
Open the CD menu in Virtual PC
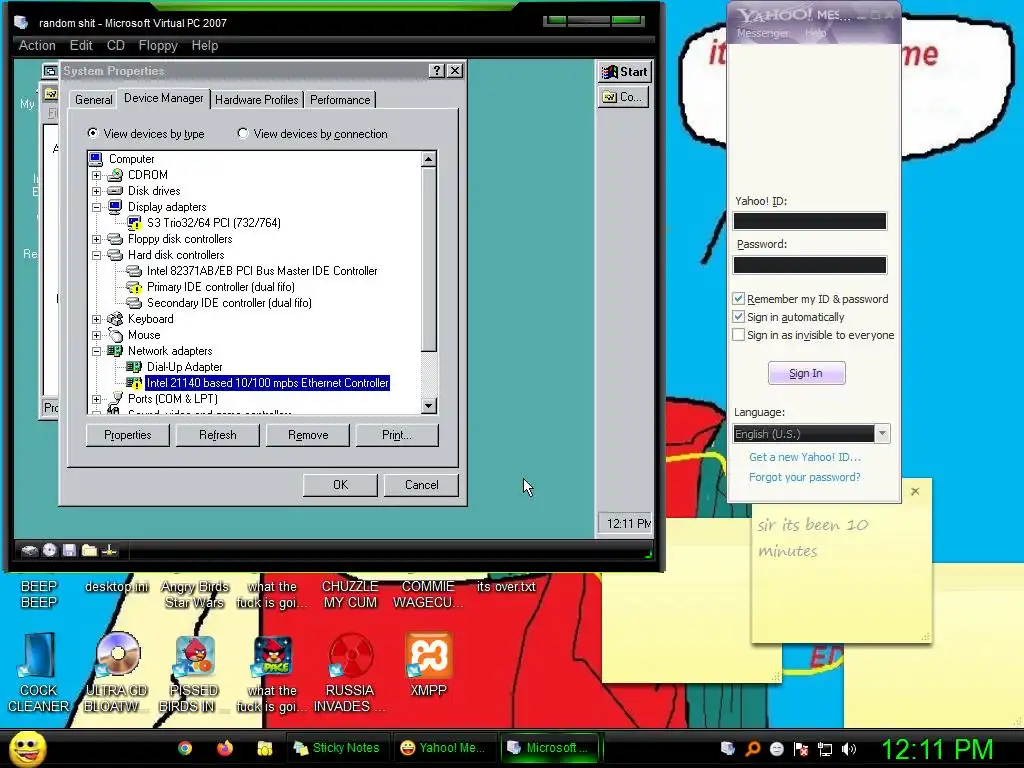click(x=116, y=45)
